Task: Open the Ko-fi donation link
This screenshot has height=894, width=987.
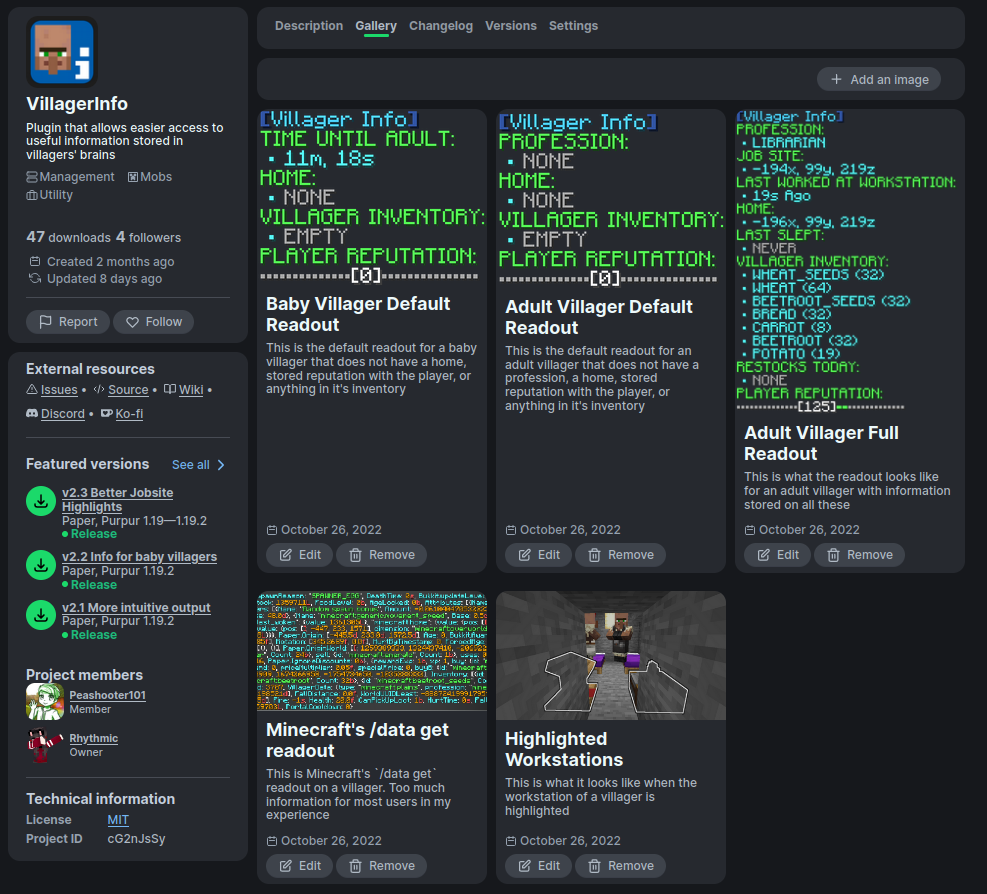Action: pos(128,413)
